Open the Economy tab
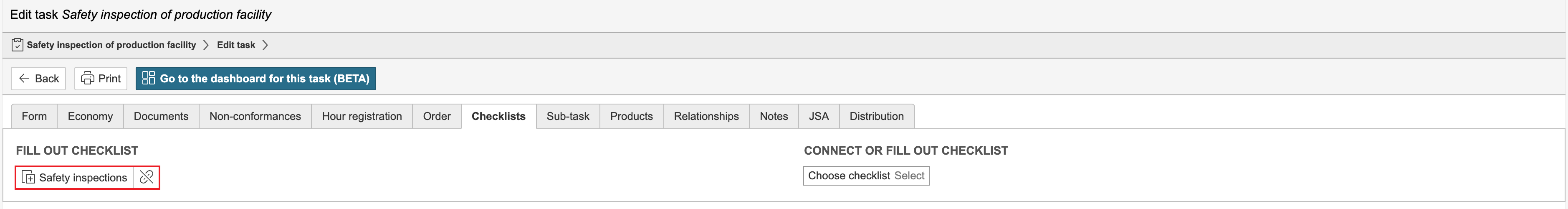 click(90, 116)
